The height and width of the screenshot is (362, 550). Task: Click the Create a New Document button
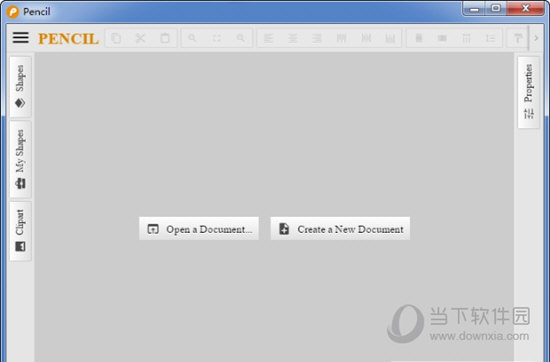[340, 229]
